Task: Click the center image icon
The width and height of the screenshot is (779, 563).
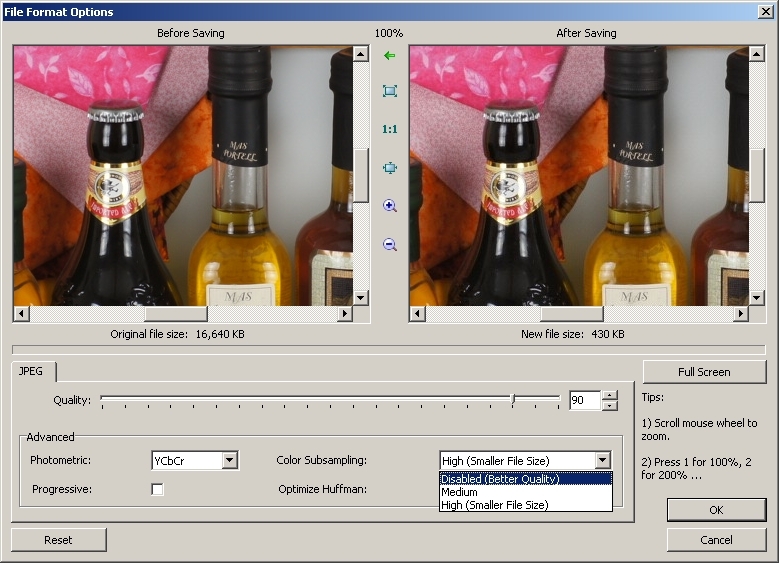Action: coord(390,168)
